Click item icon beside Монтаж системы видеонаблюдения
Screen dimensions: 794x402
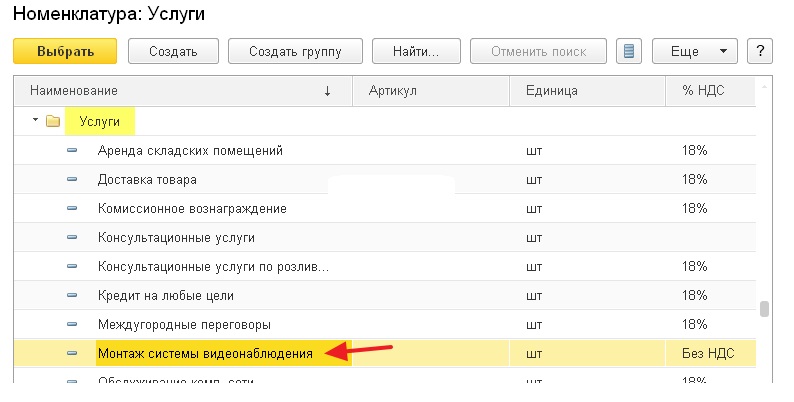[72, 353]
